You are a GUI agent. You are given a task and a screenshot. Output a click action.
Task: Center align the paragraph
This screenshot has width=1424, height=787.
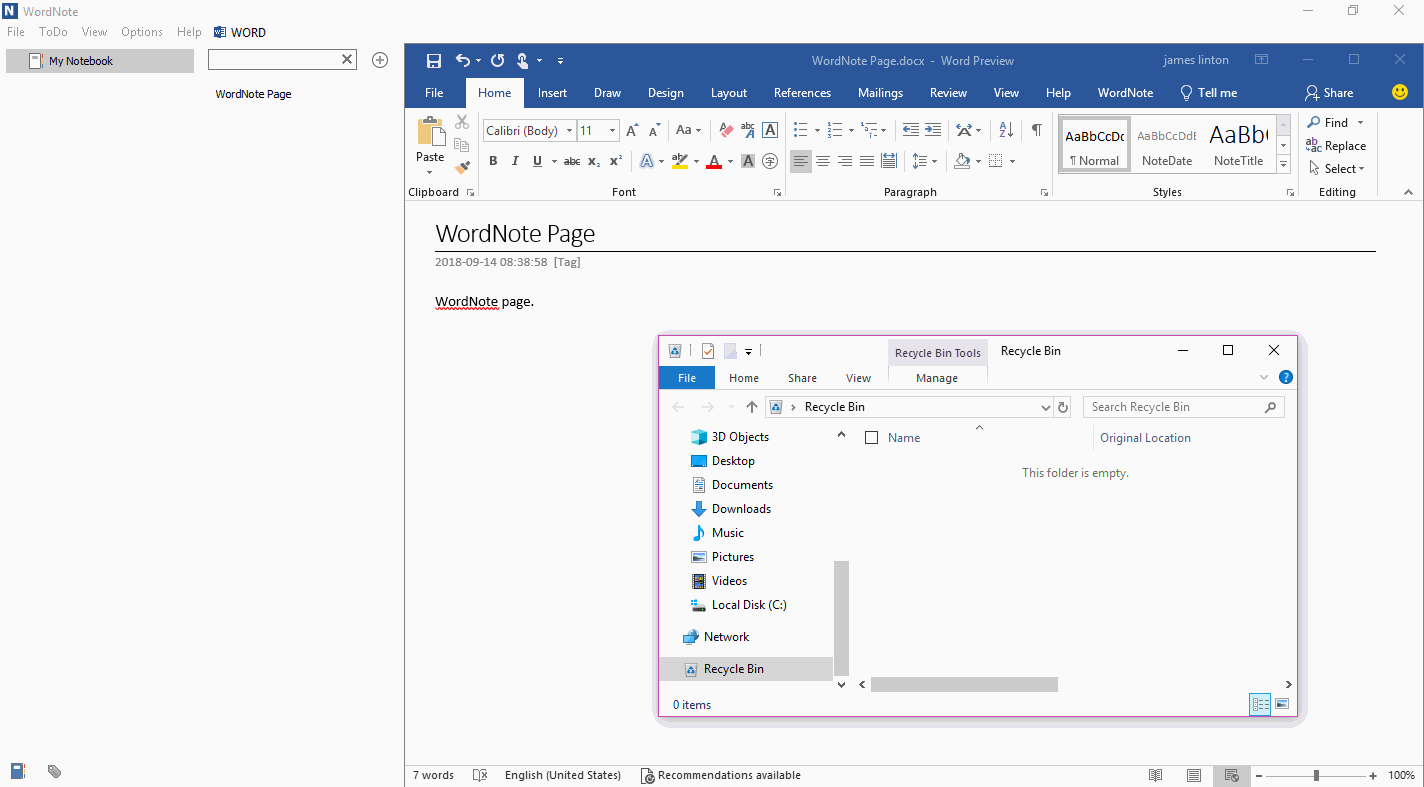823,161
